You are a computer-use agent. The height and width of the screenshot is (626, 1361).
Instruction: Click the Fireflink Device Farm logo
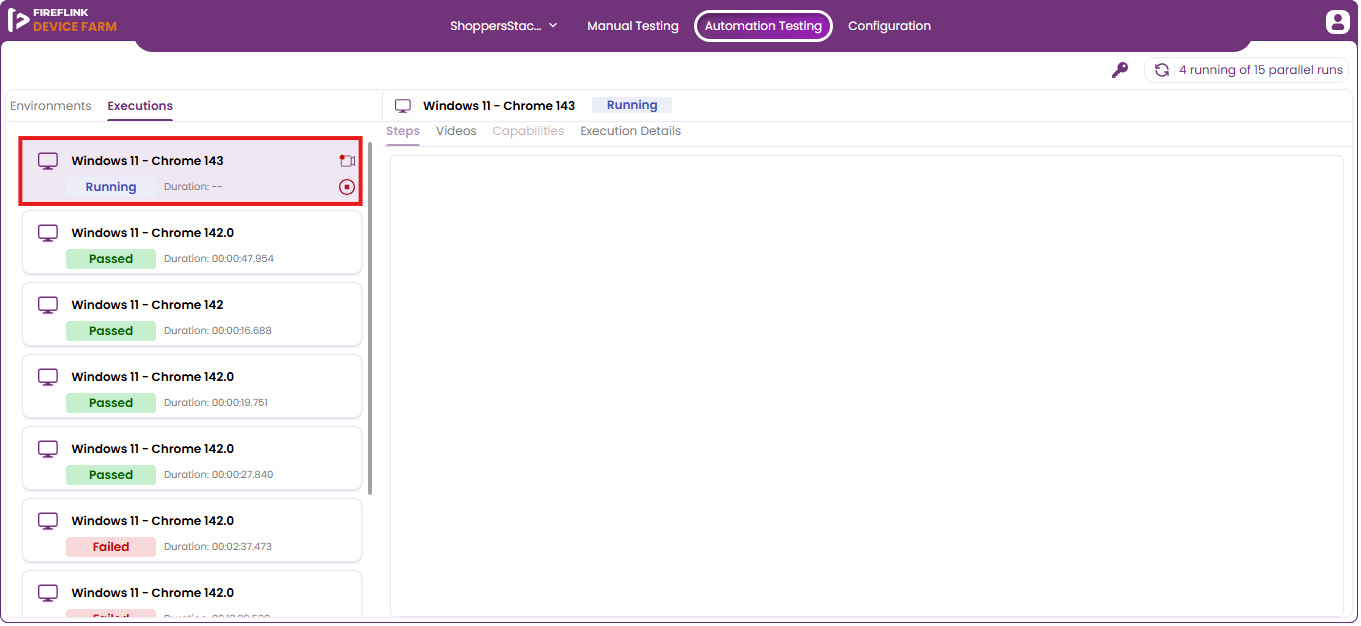point(62,21)
